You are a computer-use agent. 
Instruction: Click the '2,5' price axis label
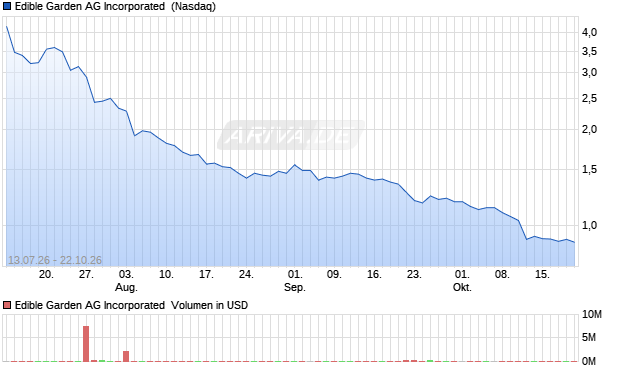[590, 98]
